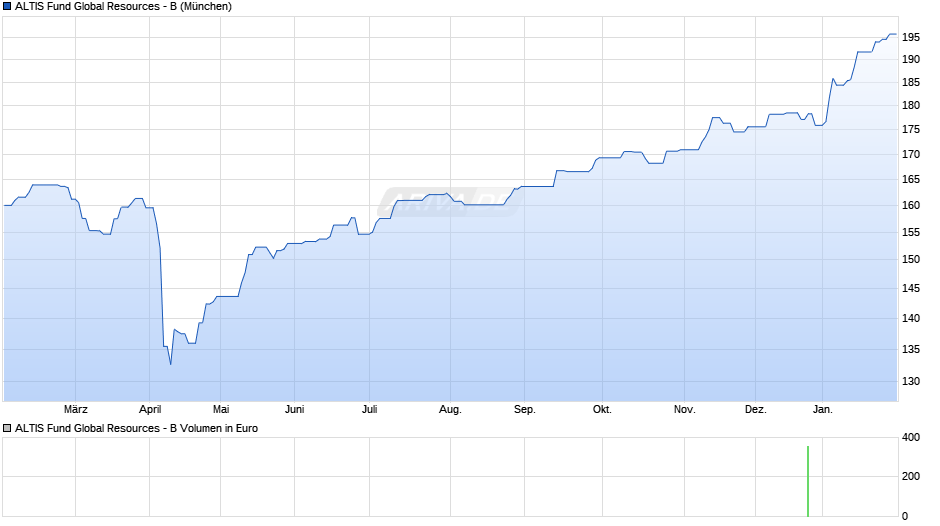This screenshot has height=526, width=940.
Task: Click the 180 price axis value
Action: (911, 106)
